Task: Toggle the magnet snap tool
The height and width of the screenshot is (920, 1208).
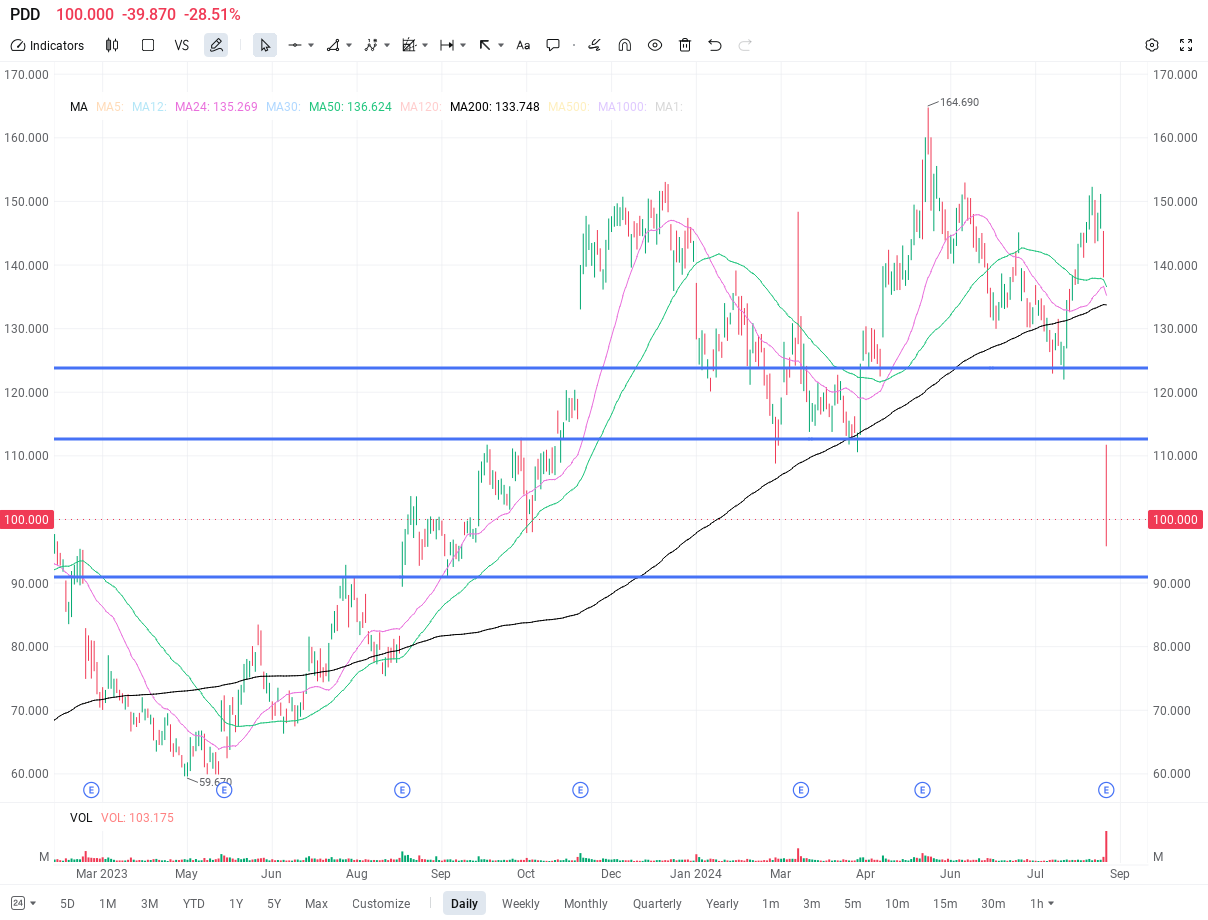Action: point(625,45)
